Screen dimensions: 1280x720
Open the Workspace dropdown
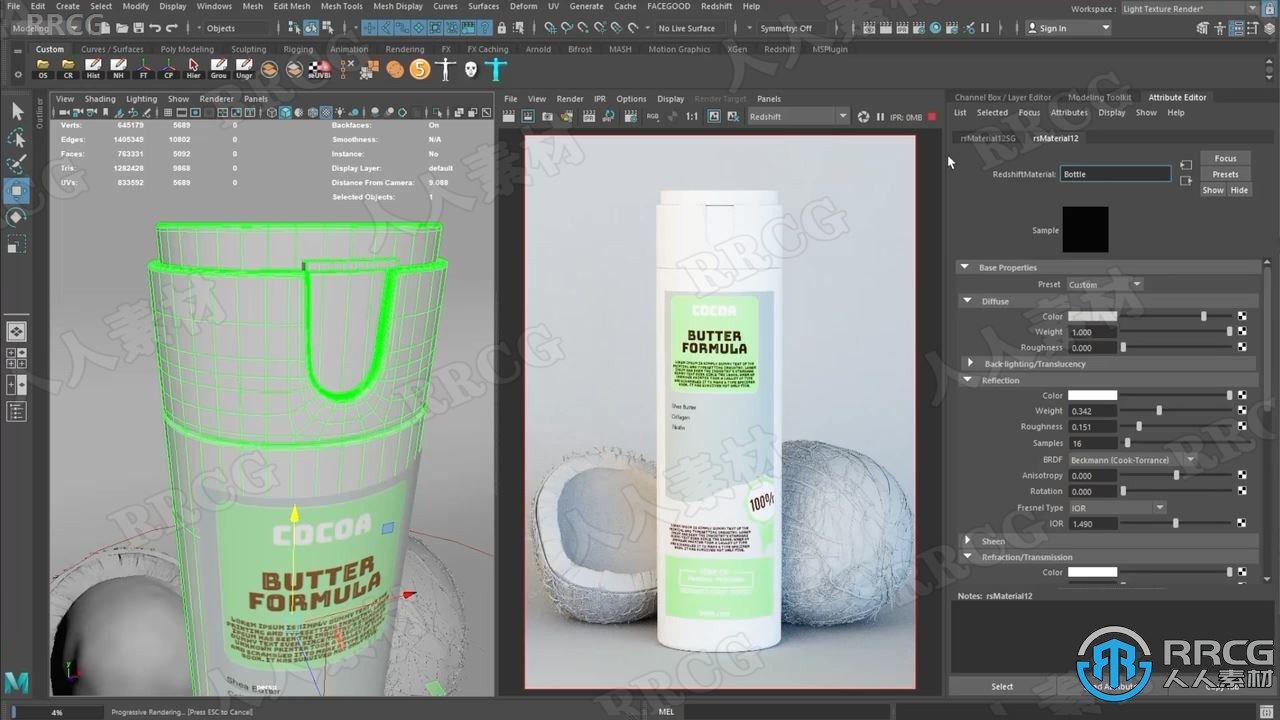[x=1190, y=9]
